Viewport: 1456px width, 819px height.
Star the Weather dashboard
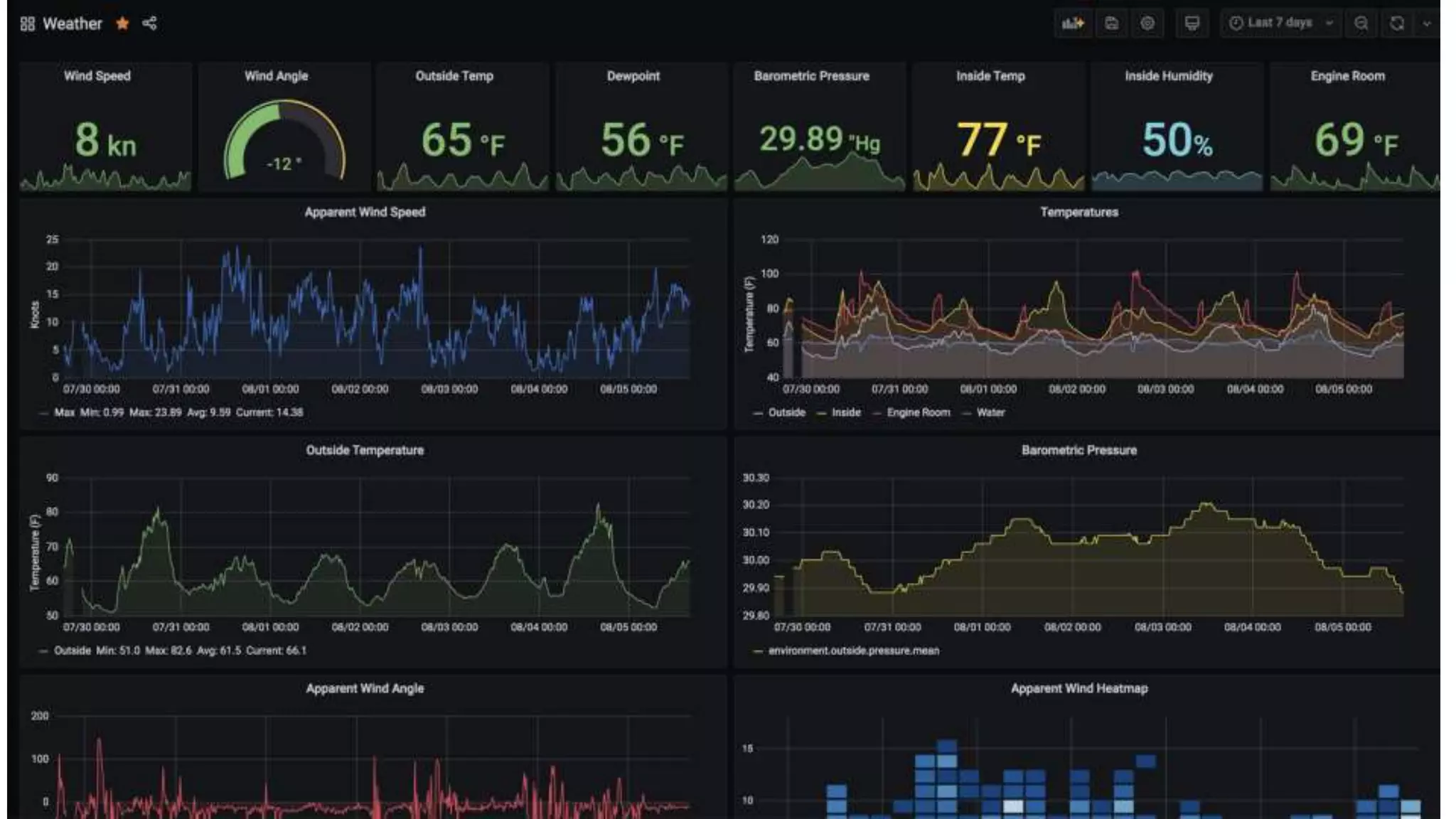click(x=122, y=23)
